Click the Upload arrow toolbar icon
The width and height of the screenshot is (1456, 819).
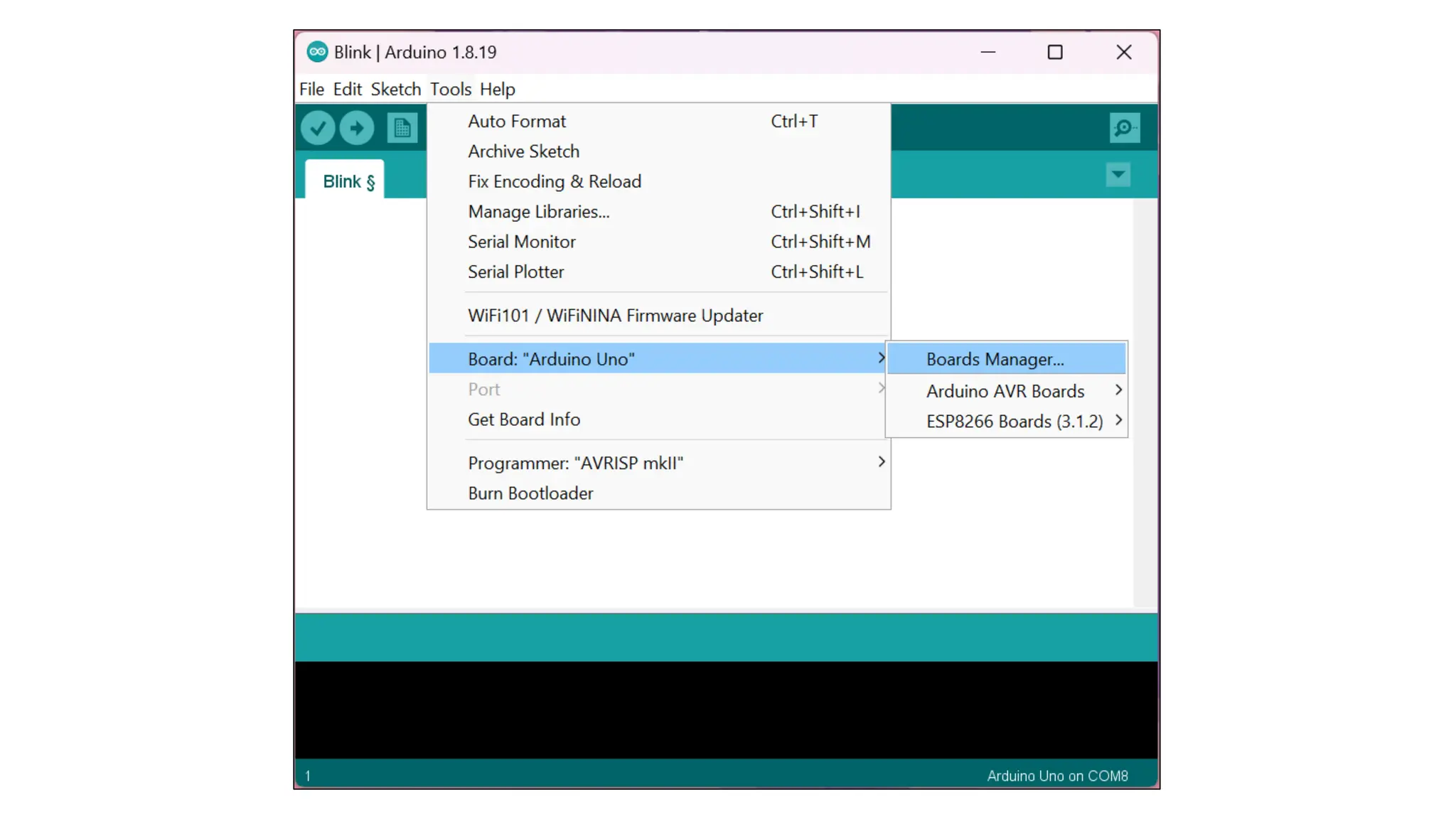point(357,128)
